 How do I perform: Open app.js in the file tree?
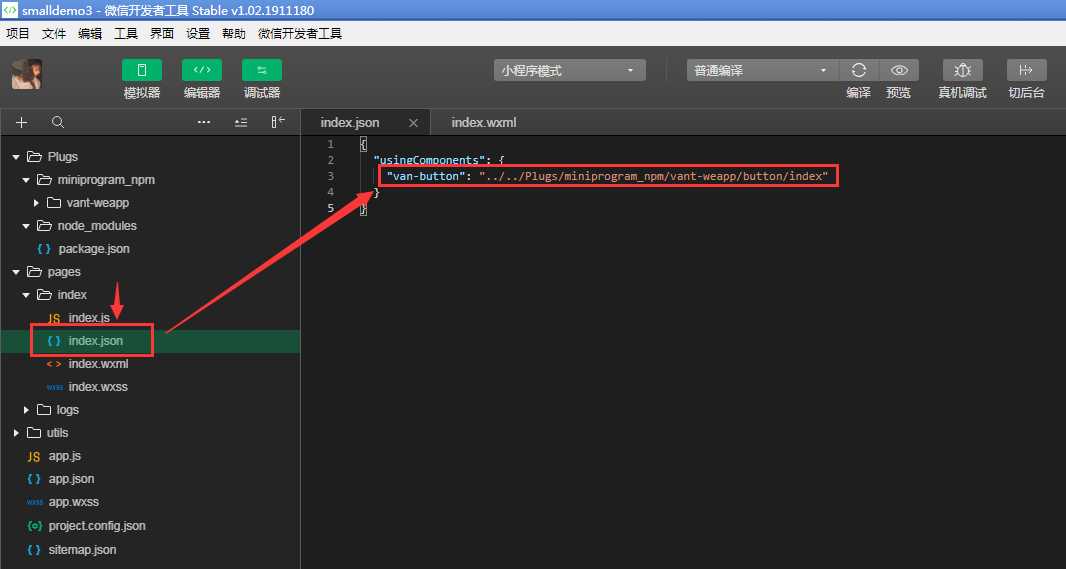tap(65, 456)
